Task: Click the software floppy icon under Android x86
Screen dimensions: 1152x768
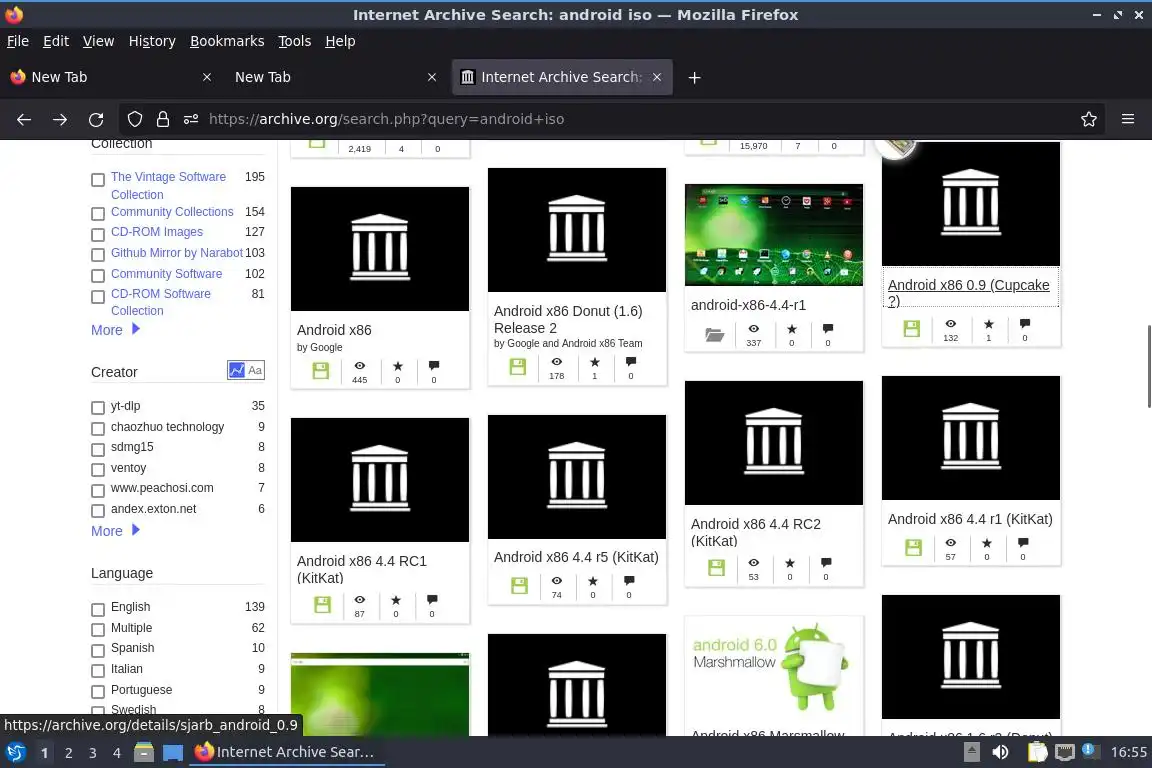Action: tap(321, 370)
